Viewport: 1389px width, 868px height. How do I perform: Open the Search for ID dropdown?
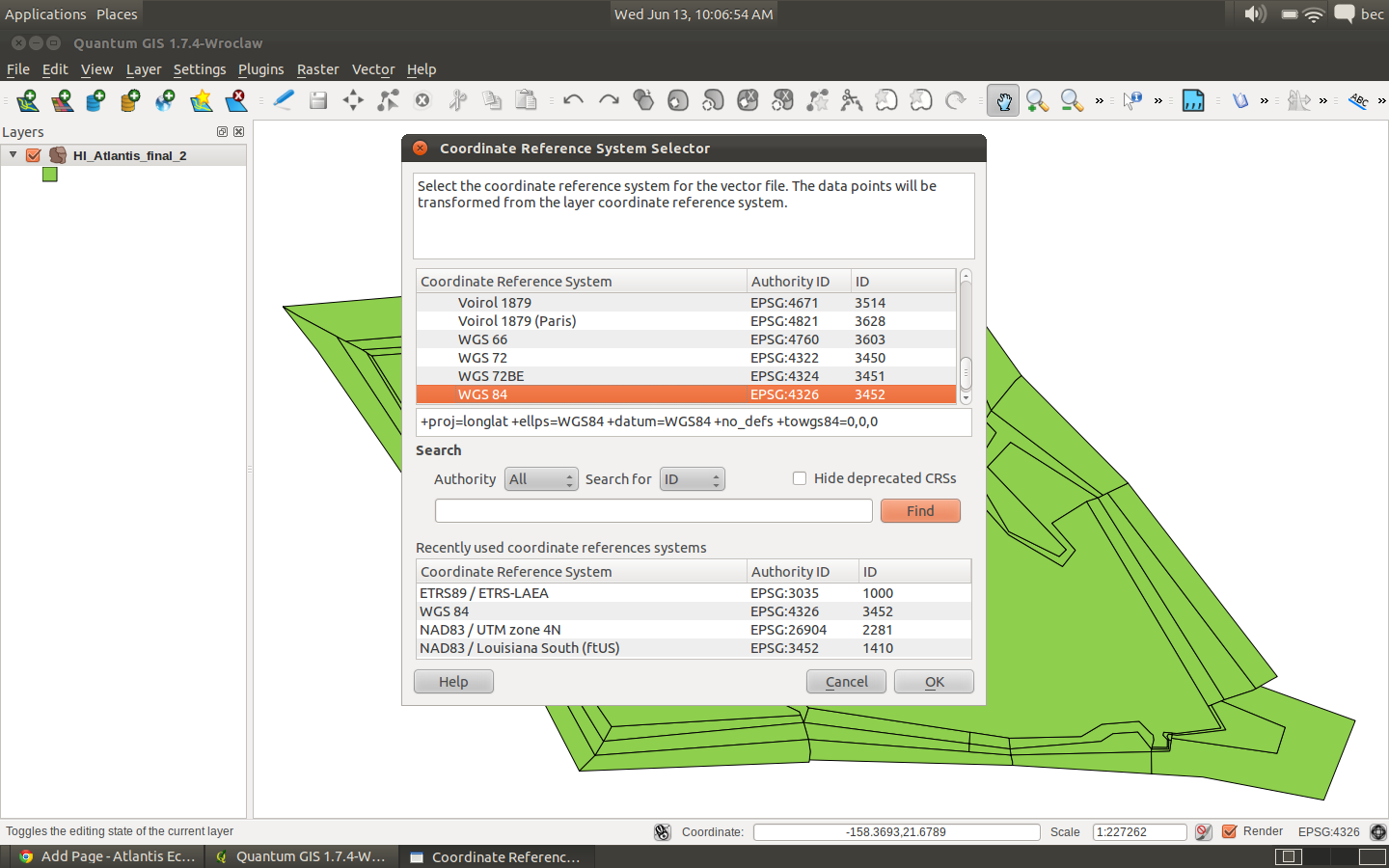[x=692, y=479]
